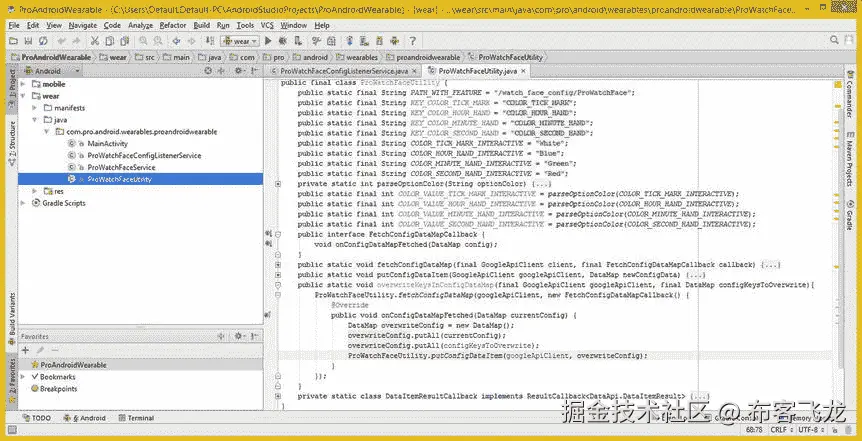Open the Build menu
The height and width of the screenshot is (441, 862).
point(201,25)
